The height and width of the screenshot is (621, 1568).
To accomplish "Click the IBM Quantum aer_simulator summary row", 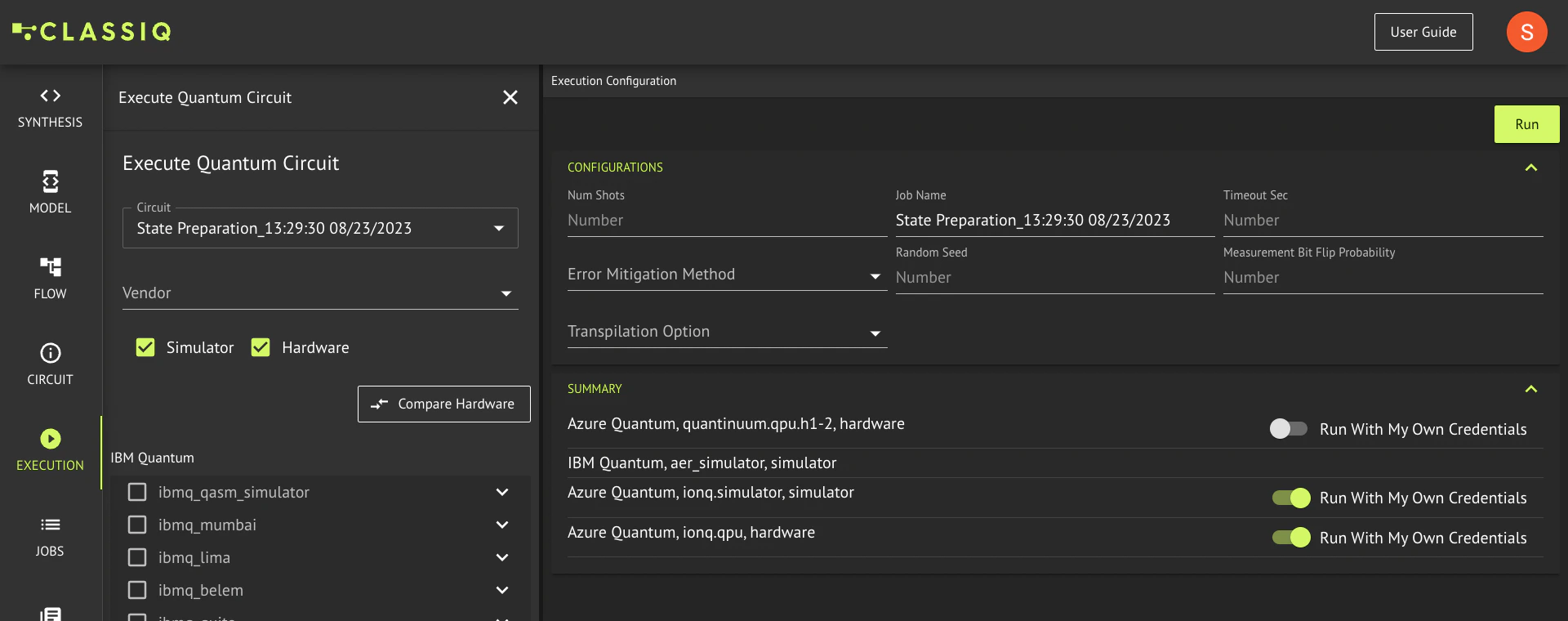I will [1055, 463].
